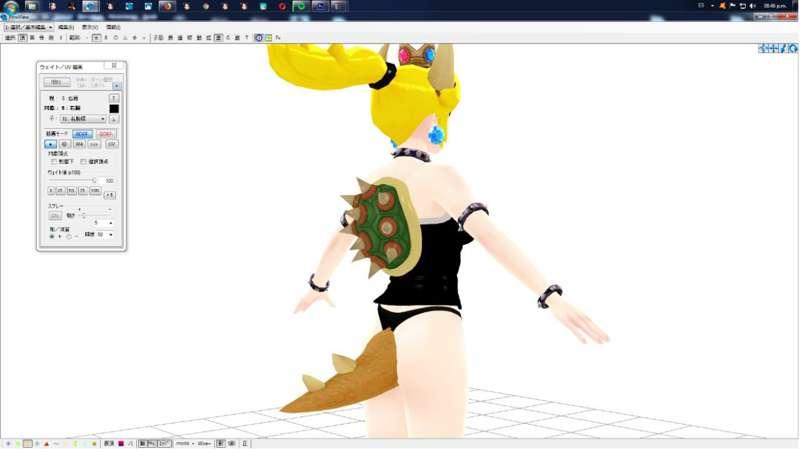The height and width of the screenshot is (449, 800).
Task: Click the clock in the system tray
Action: tap(775, 6)
